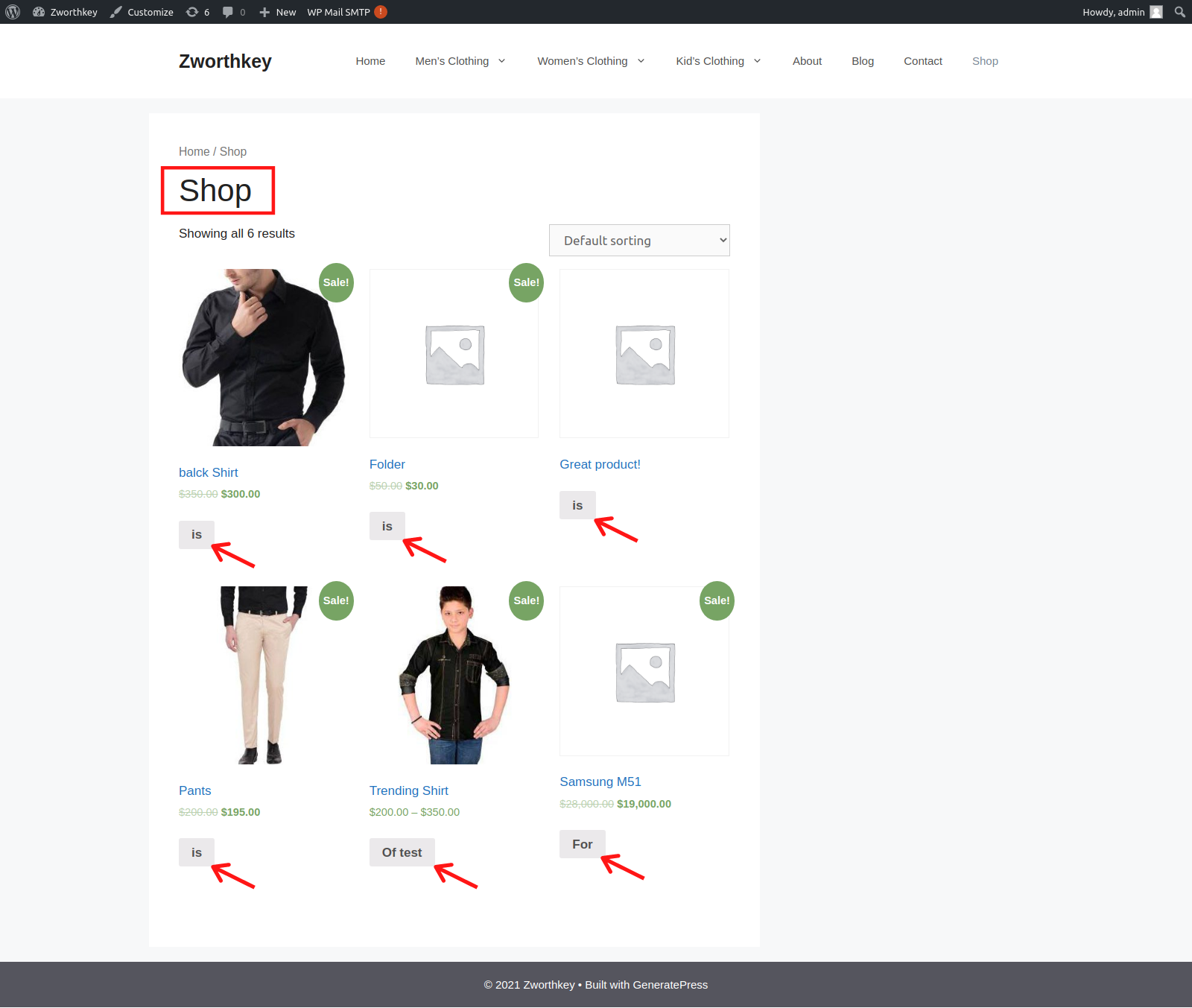This screenshot has height=1008, width=1192.
Task: Click the updates icon showing 6
Action: point(197,12)
